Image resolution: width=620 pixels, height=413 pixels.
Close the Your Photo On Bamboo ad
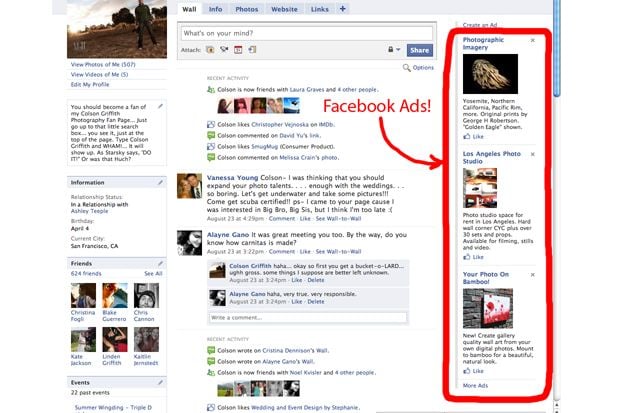tap(533, 275)
